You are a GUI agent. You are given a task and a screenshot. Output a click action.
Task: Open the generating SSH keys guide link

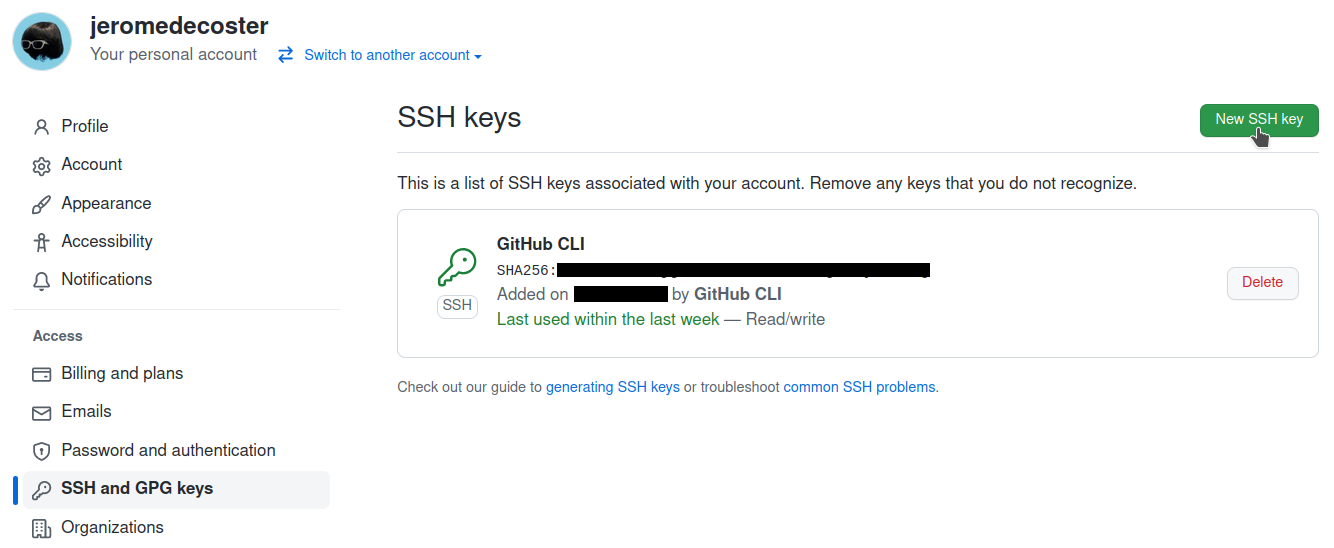point(612,387)
